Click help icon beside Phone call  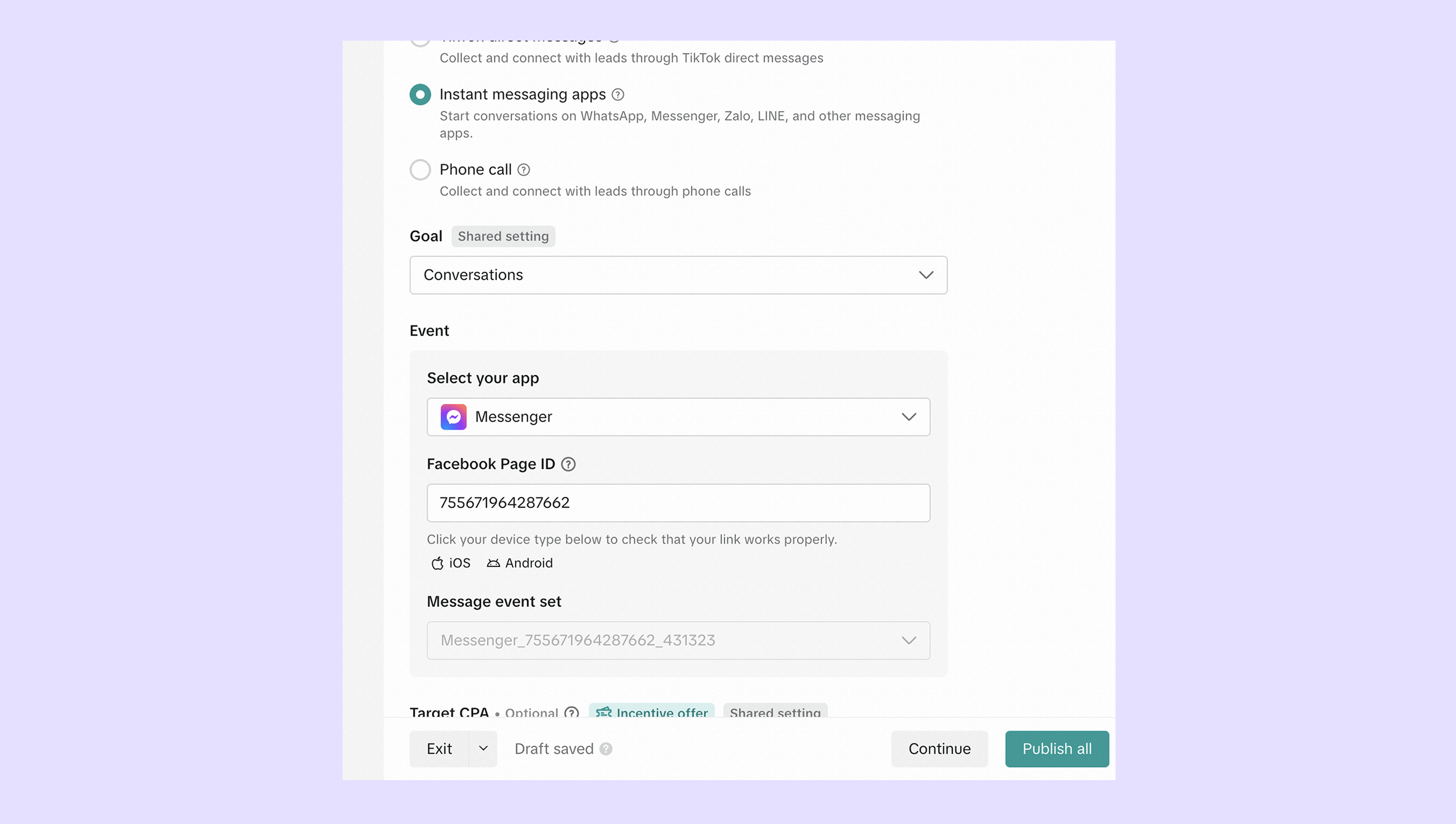[524, 170]
